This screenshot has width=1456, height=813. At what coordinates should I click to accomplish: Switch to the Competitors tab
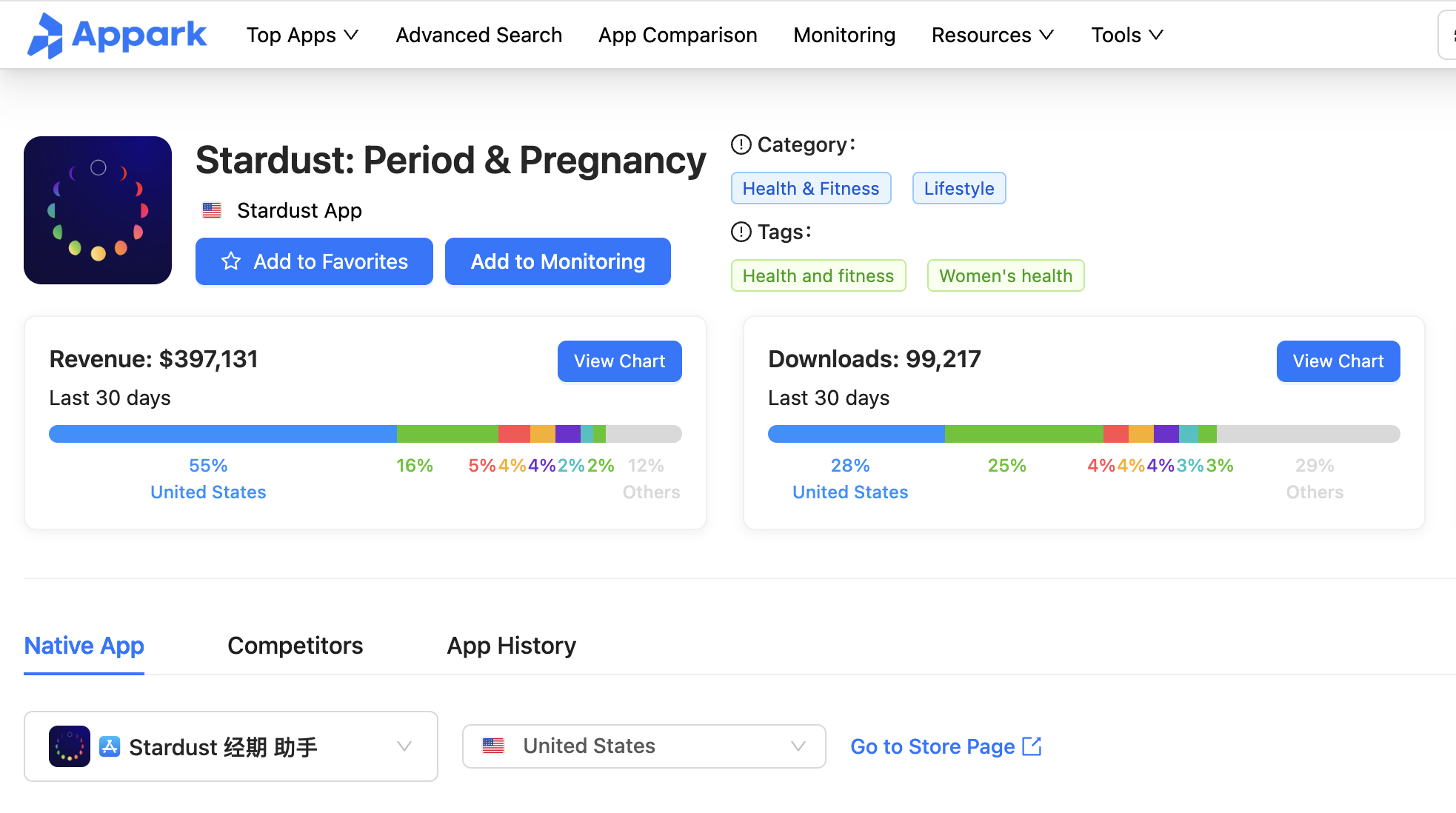(295, 646)
